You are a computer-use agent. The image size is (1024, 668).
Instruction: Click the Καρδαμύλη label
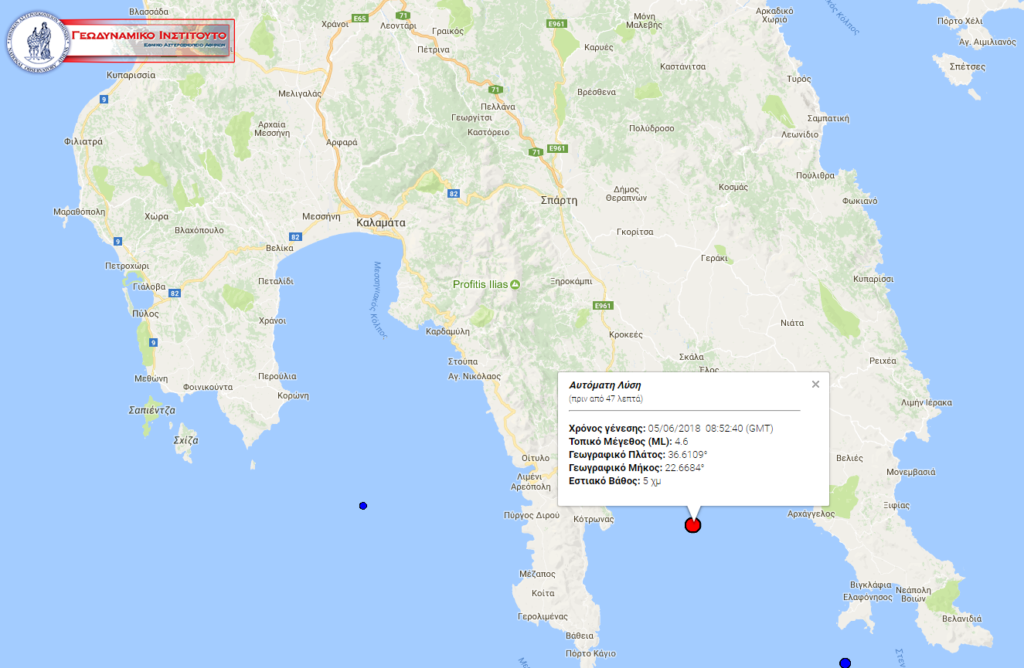point(447,332)
